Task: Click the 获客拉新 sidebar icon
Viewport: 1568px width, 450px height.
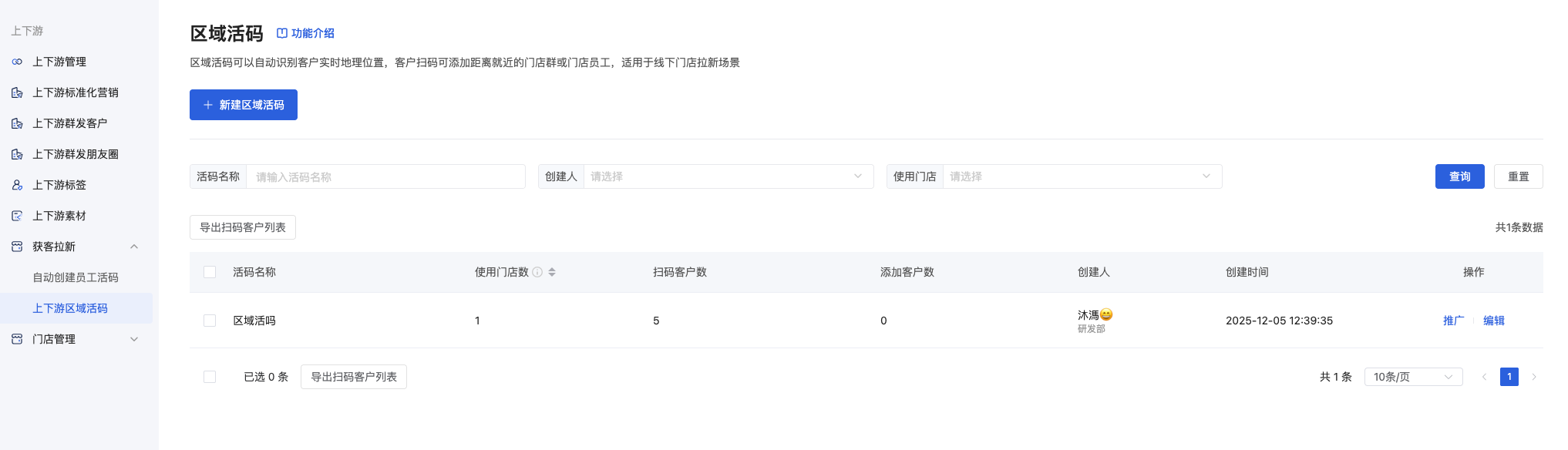Action: [17, 247]
